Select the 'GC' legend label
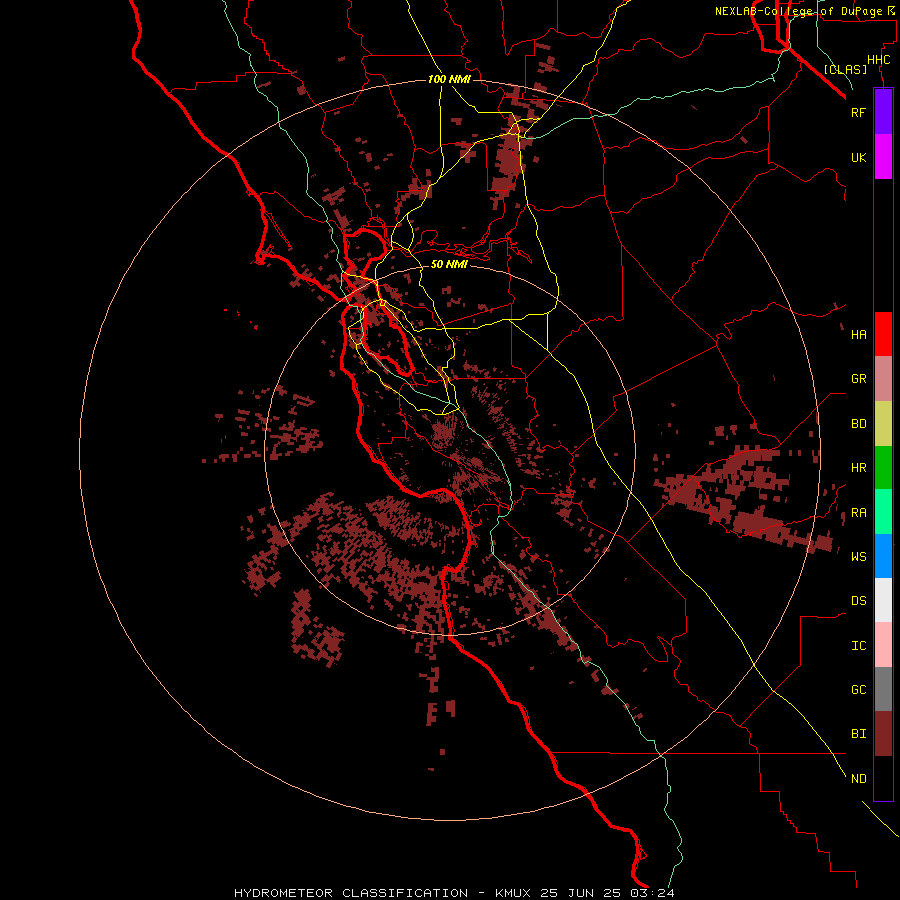This screenshot has width=900, height=900. [858, 690]
